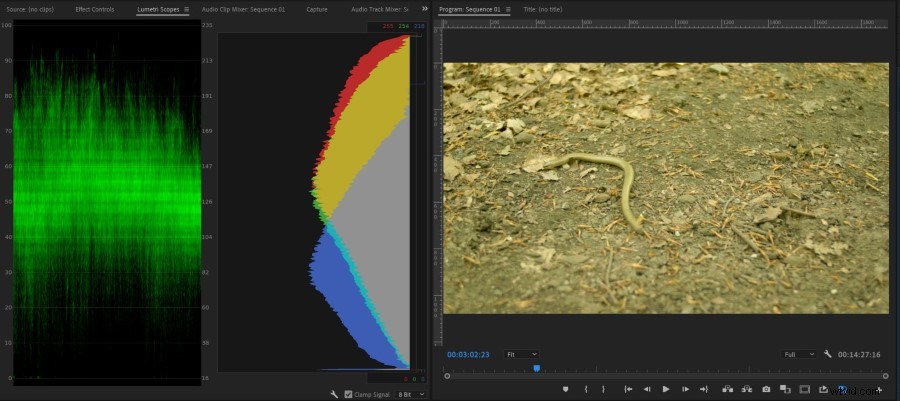This screenshot has width=900, height=401.
Task: Toggle safe margins button
Action: [x=805, y=389]
